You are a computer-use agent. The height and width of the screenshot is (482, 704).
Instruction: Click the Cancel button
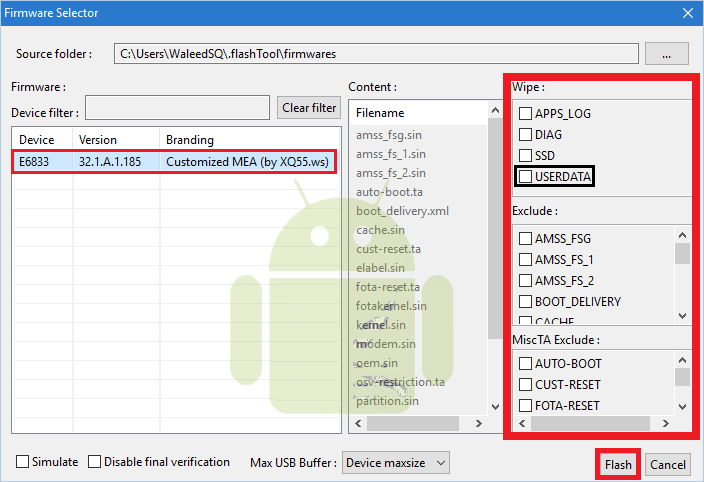tap(668, 464)
